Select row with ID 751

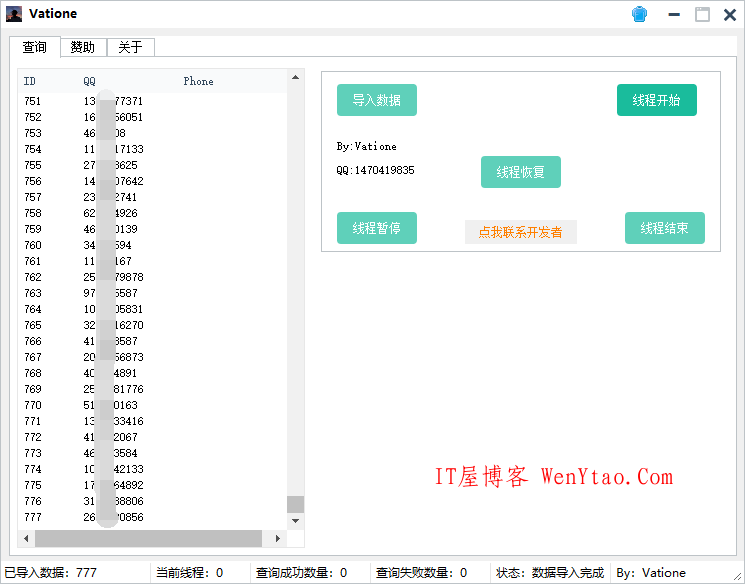coord(152,101)
